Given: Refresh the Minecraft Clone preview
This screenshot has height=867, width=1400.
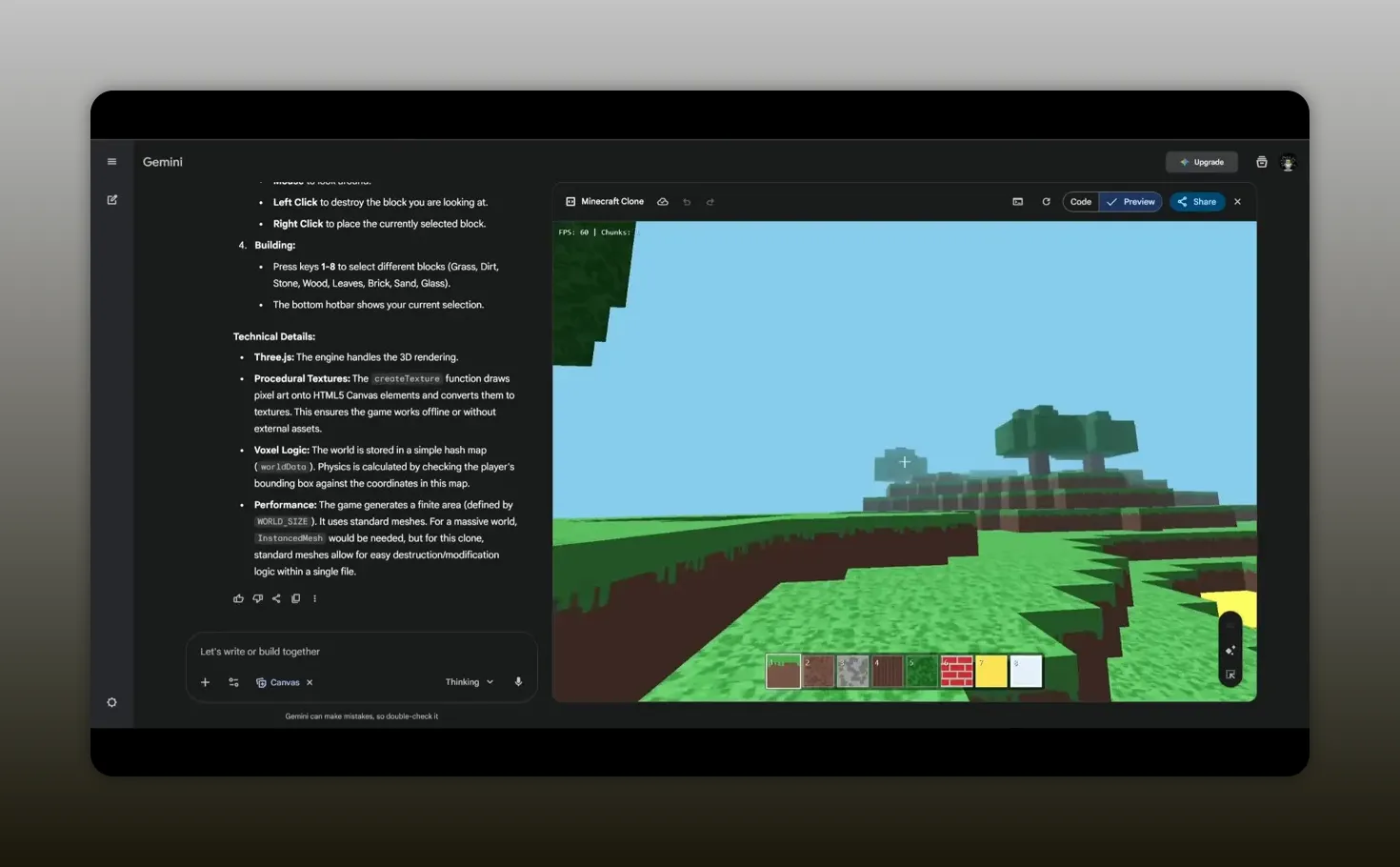Looking at the screenshot, I should click(x=1046, y=201).
